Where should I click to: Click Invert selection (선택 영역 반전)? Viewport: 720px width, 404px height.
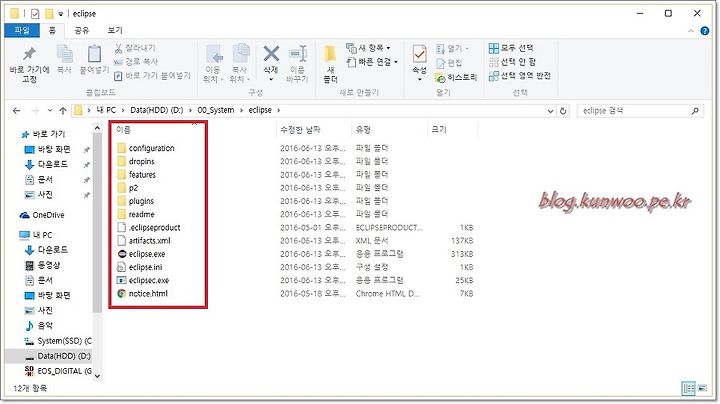pos(520,76)
